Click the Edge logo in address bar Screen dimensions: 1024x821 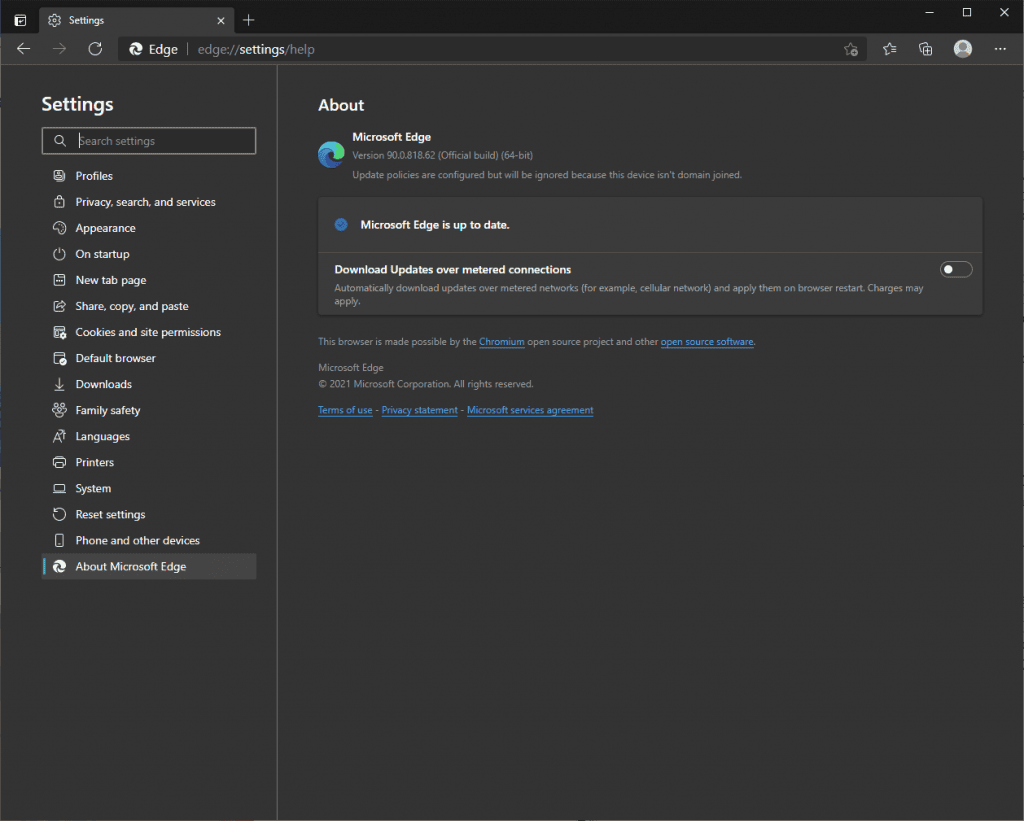[136, 49]
